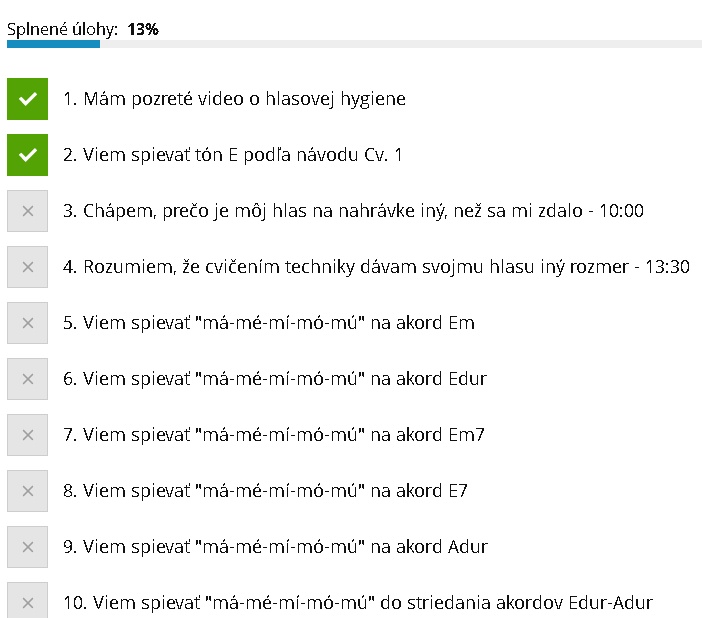Mark akord Edur task 6 complete
The image size is (702, 618).
coord(27,379)
